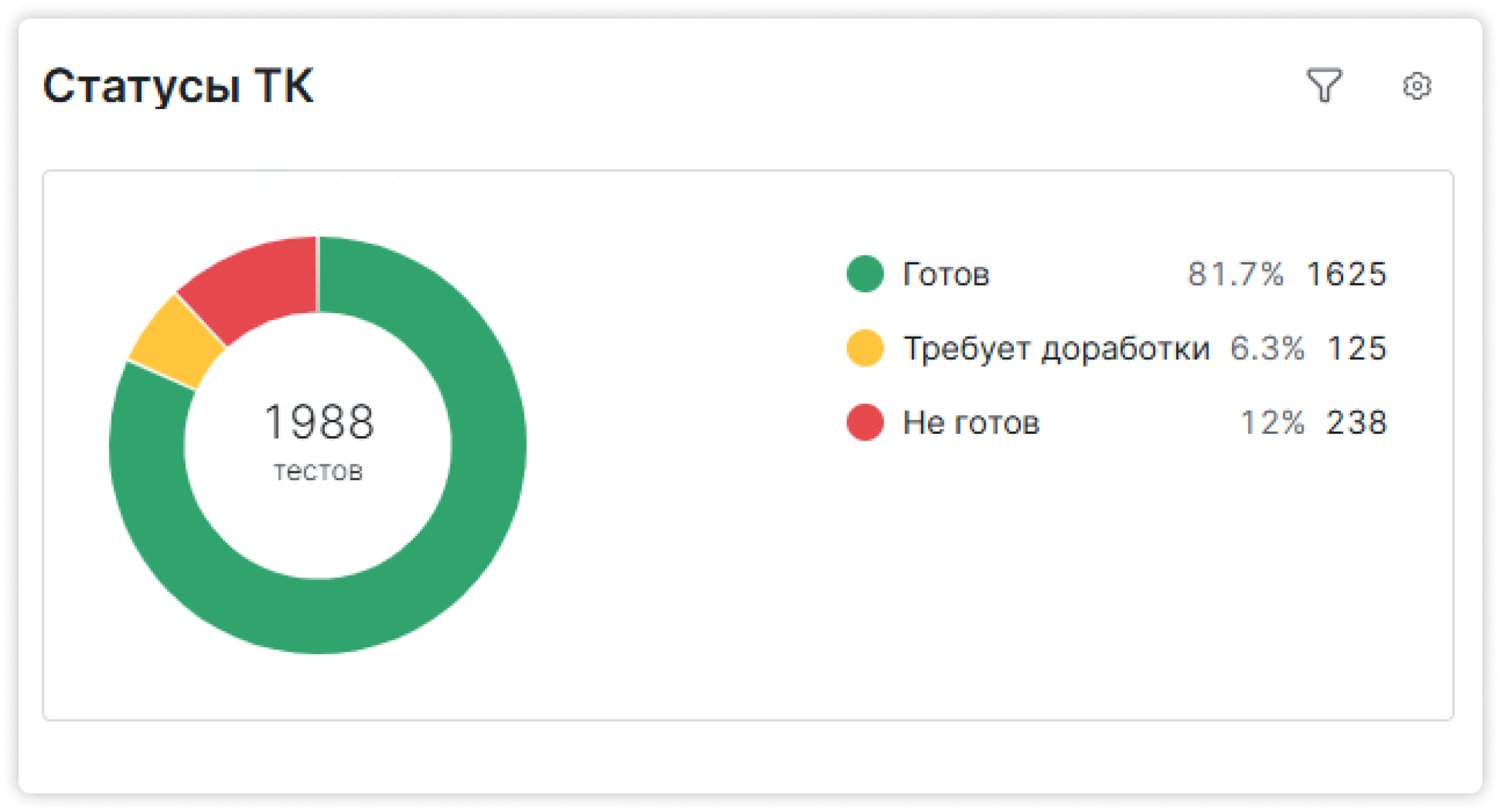The width and height of the screenshot is (1501, 812).
Task: Click the red Не готов legend dot
Action: coord(865,422)
